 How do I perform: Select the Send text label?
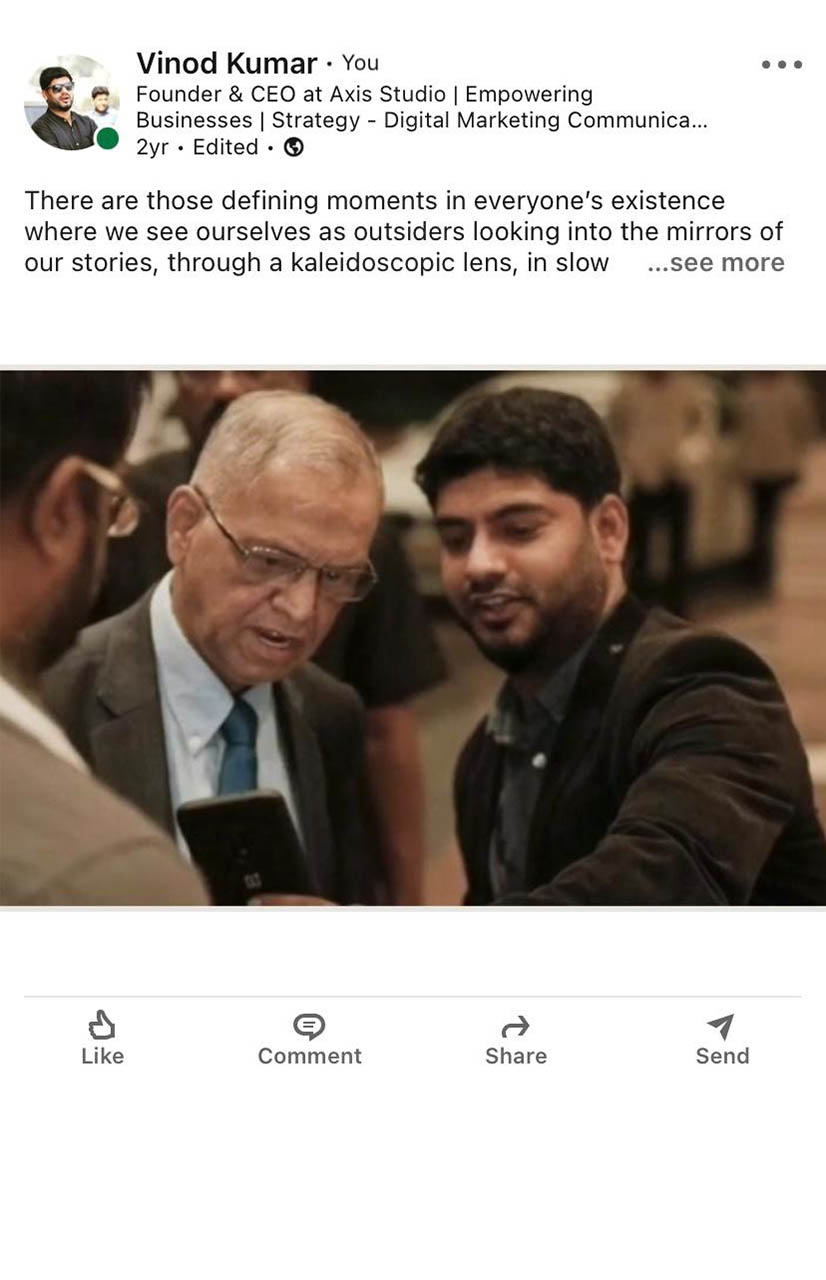point(722,1056)
